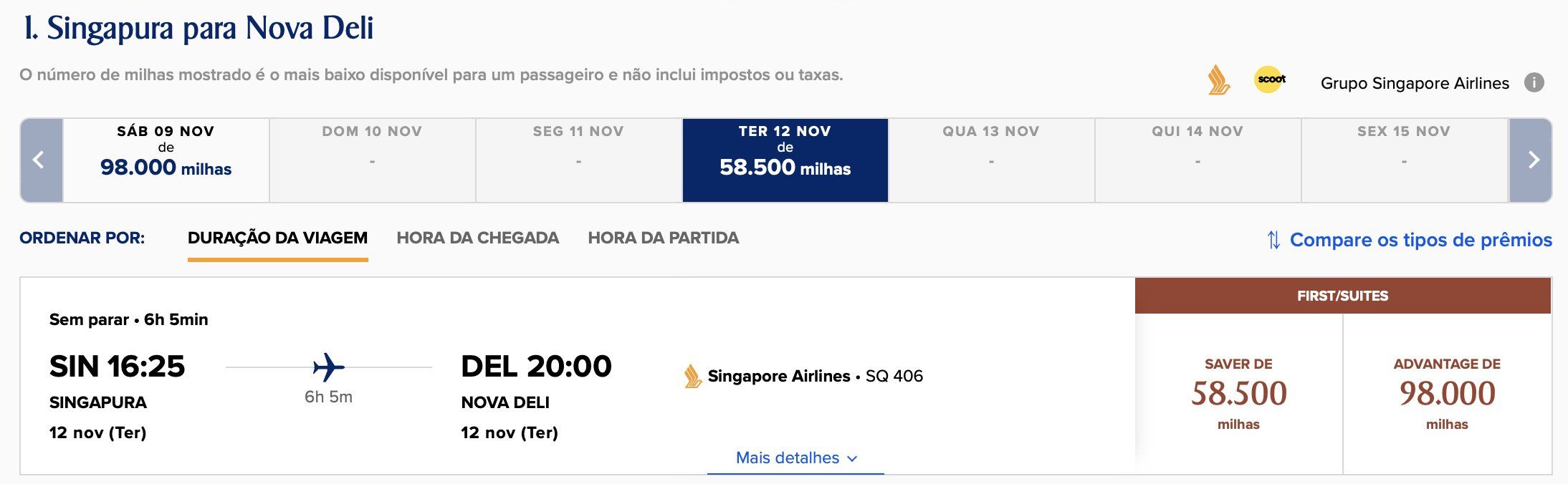The width and height of the screenshot is (1568, 484).
Task: Click the previous dates left arrow
Action: coord(41,160)
